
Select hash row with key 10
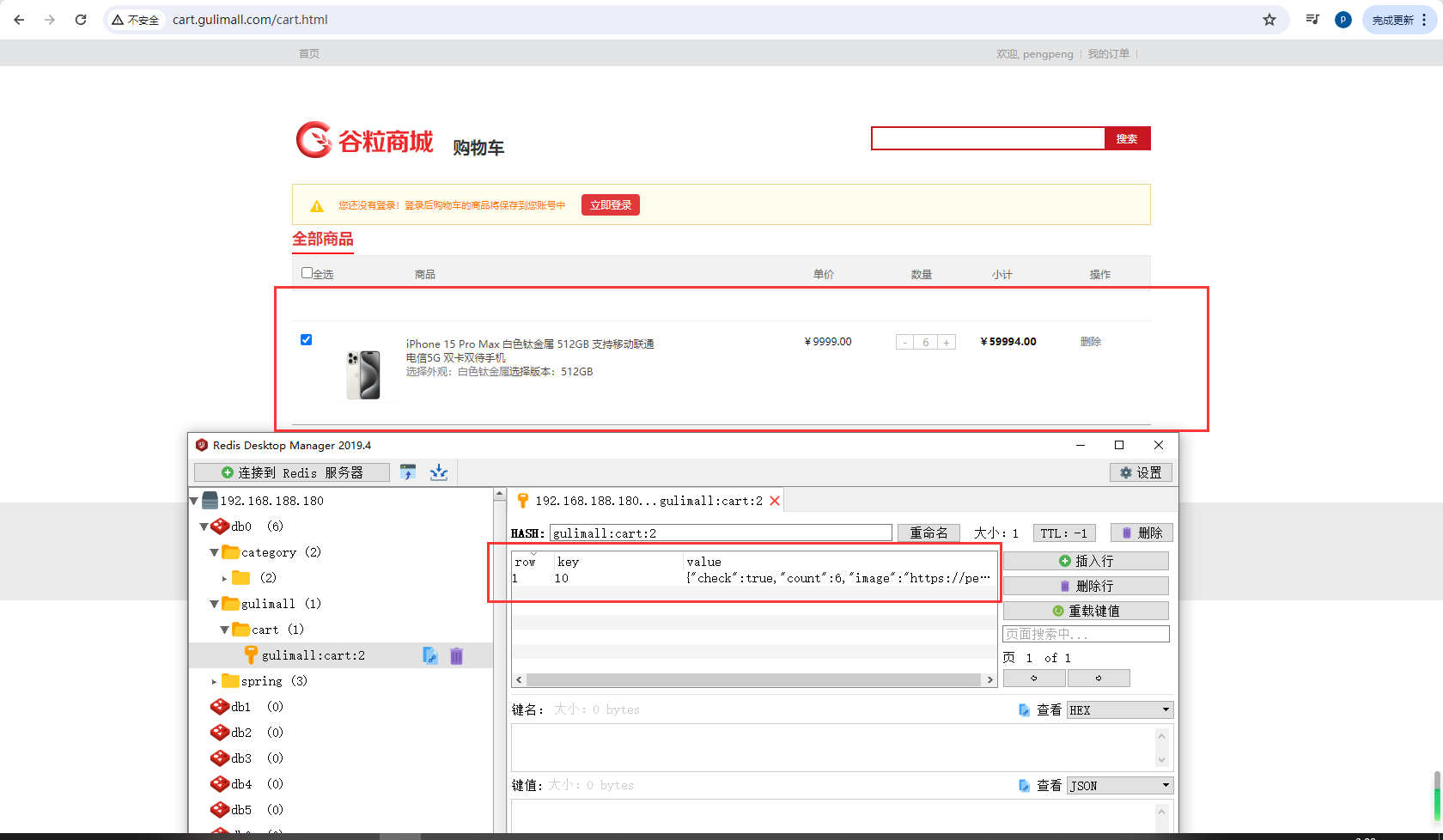[x=754, y=579]
